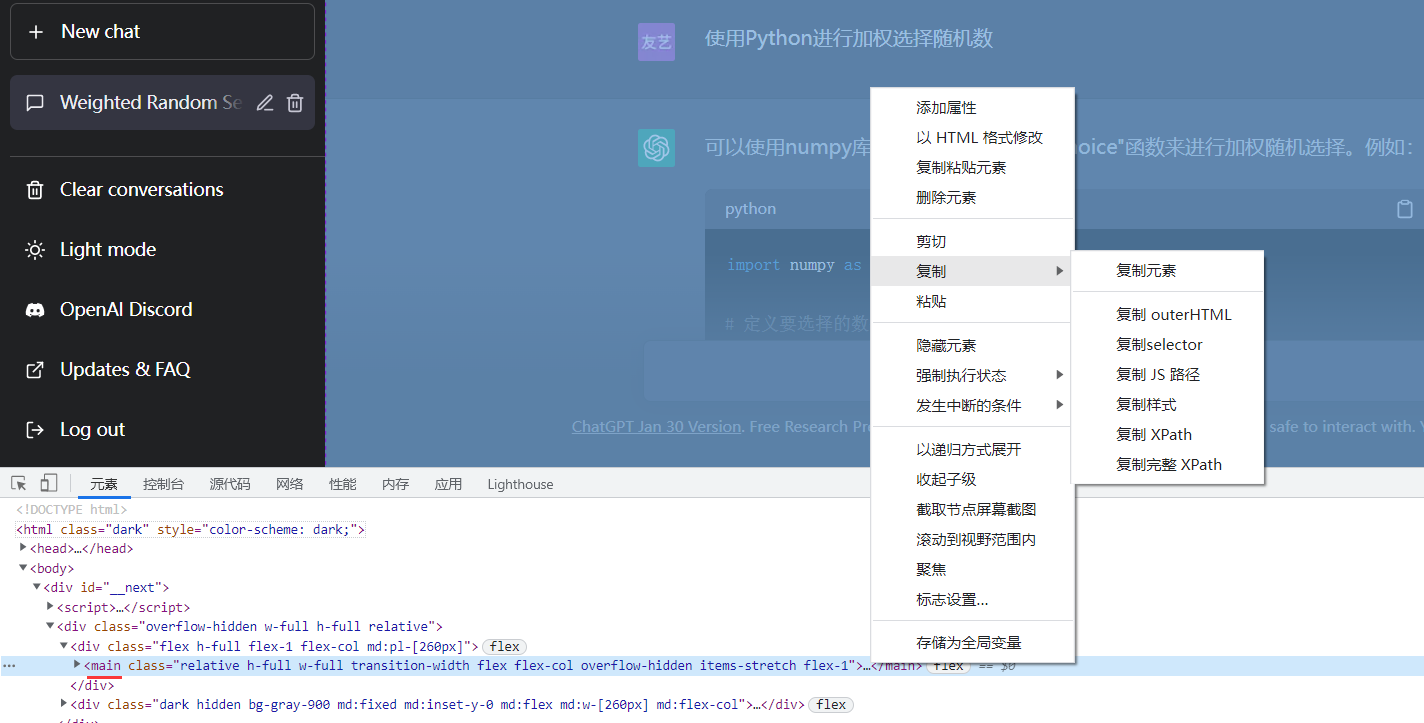Expand the script node in DOM tree
This screenshot has width=1424, height=723.
[50, 607]
